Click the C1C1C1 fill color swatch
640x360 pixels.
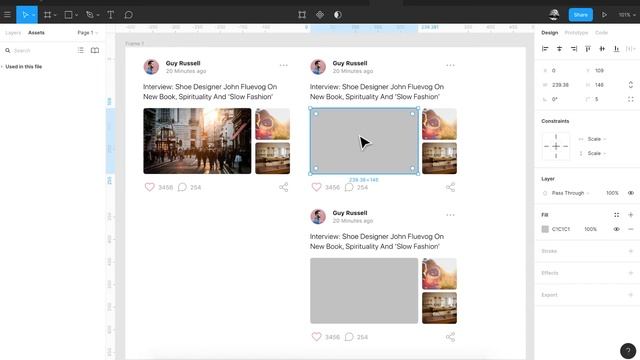pyautogui.click(x=545, y=229)
